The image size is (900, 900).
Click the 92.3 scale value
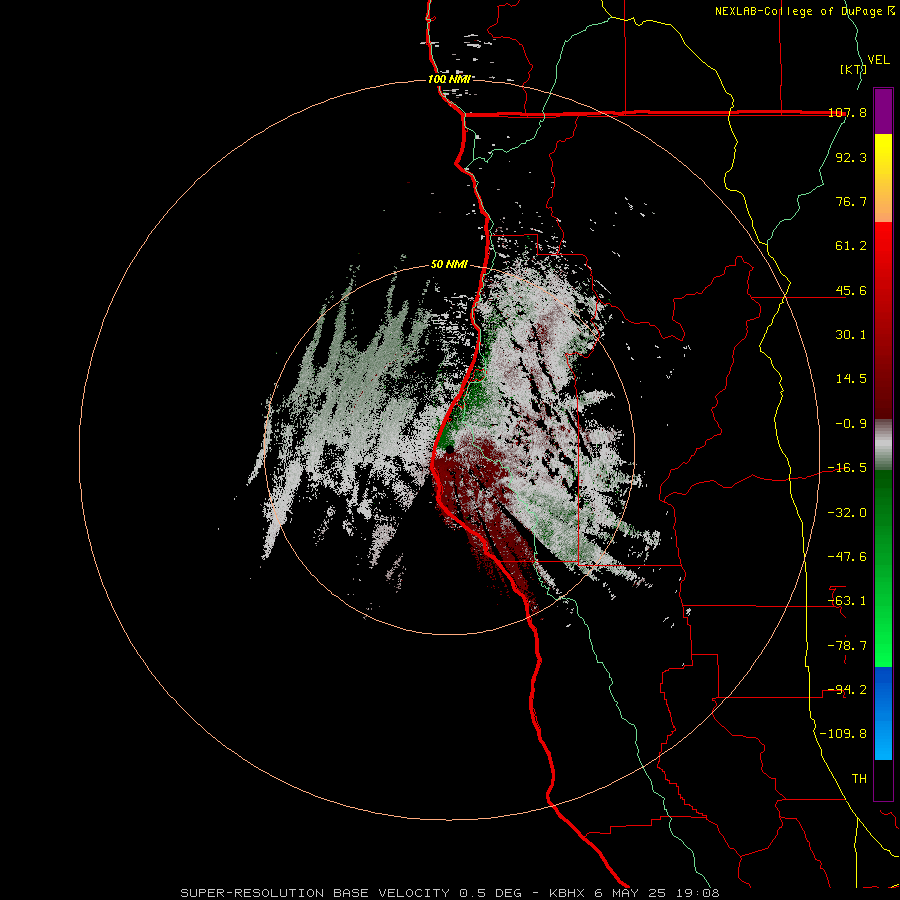tap(851, 157)
